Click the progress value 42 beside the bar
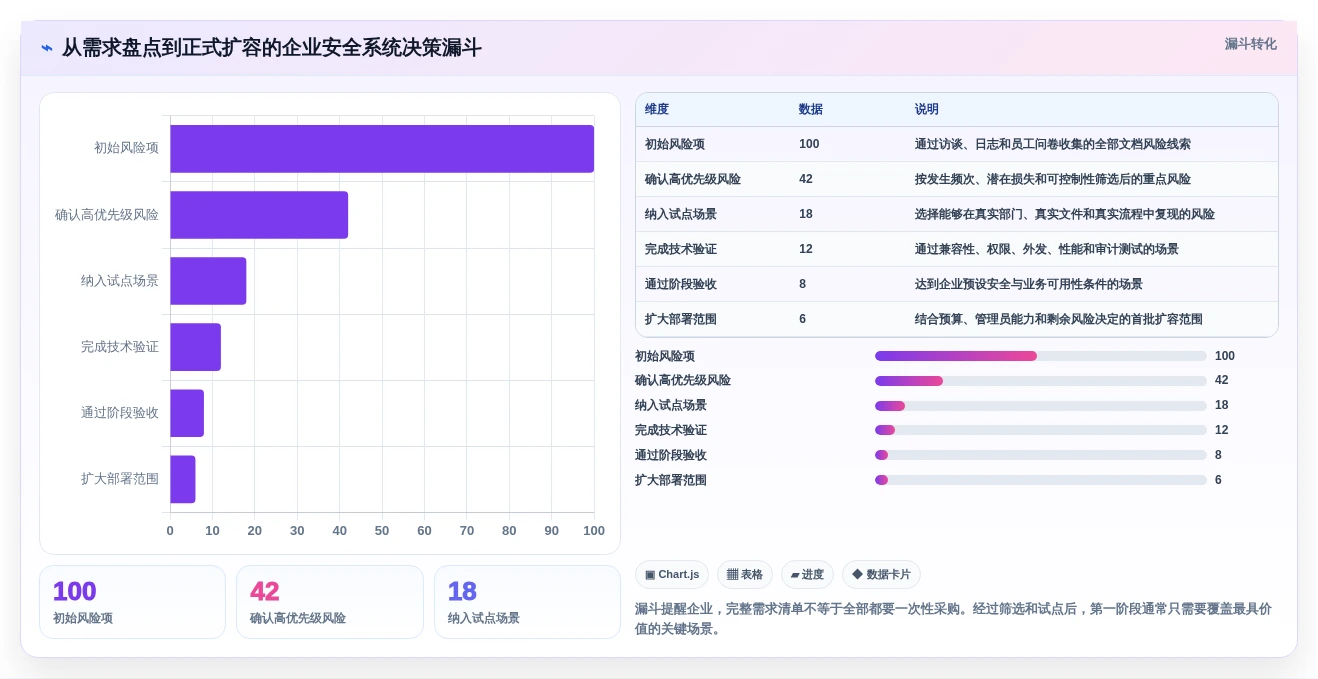The image size is (1318, 679). [x=1222, y=380]
